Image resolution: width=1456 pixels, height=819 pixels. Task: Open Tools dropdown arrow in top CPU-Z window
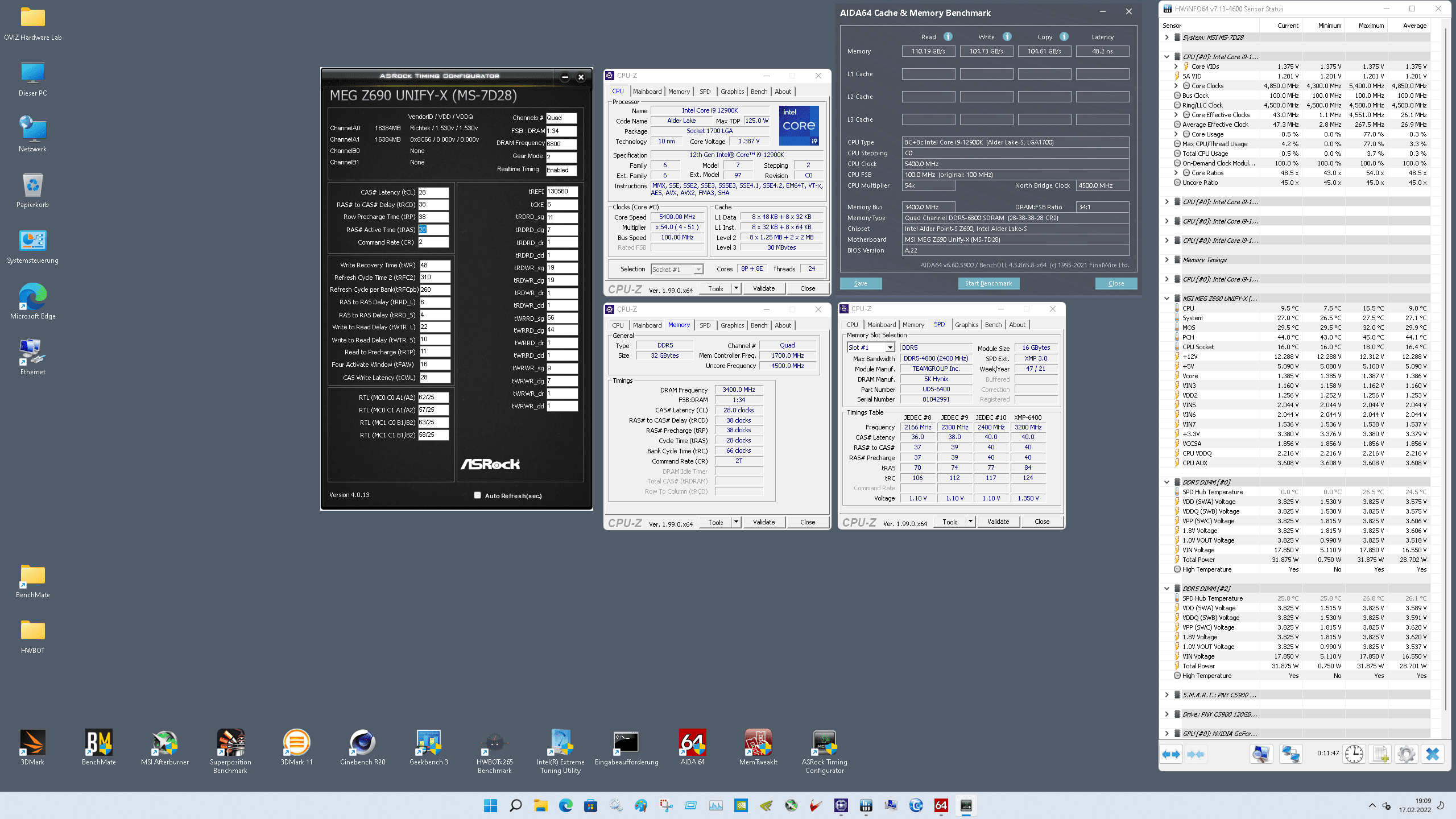[x=735, y=288]
